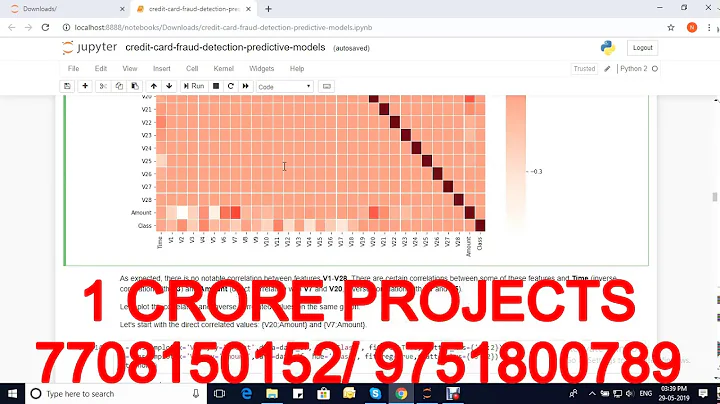Go back in browser history
Viewport: 720px width, 404px height.
point(11,28)
